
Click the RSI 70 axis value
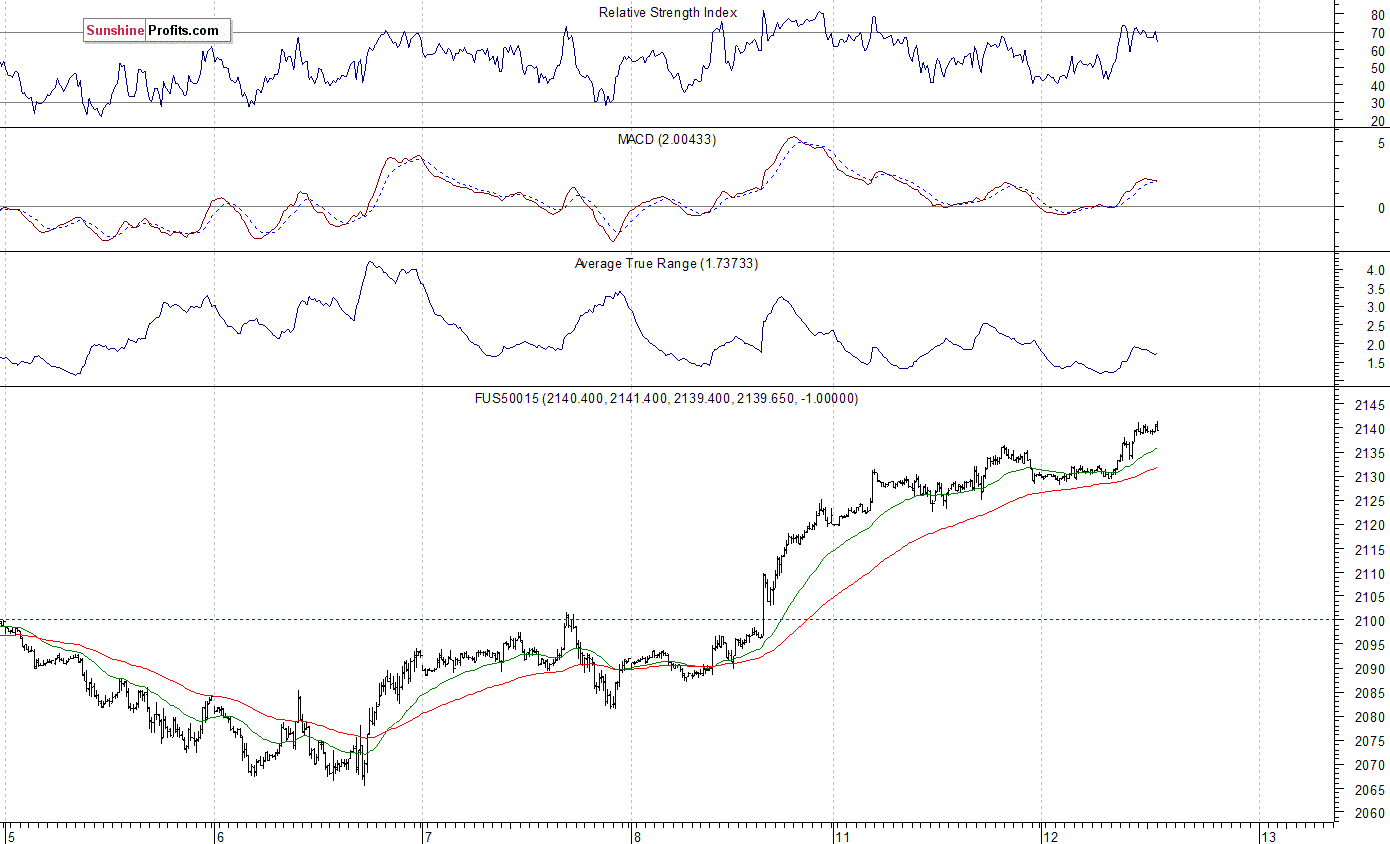1377,33
